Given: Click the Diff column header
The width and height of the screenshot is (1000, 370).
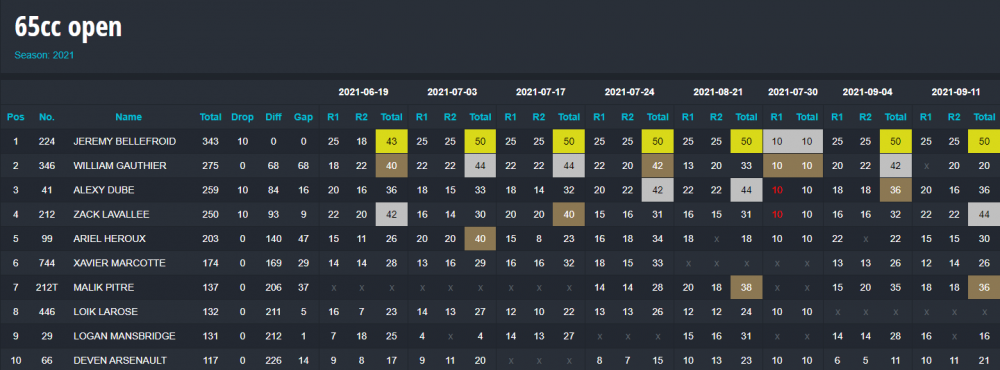Looking at the screenshot, I should 273,117.
